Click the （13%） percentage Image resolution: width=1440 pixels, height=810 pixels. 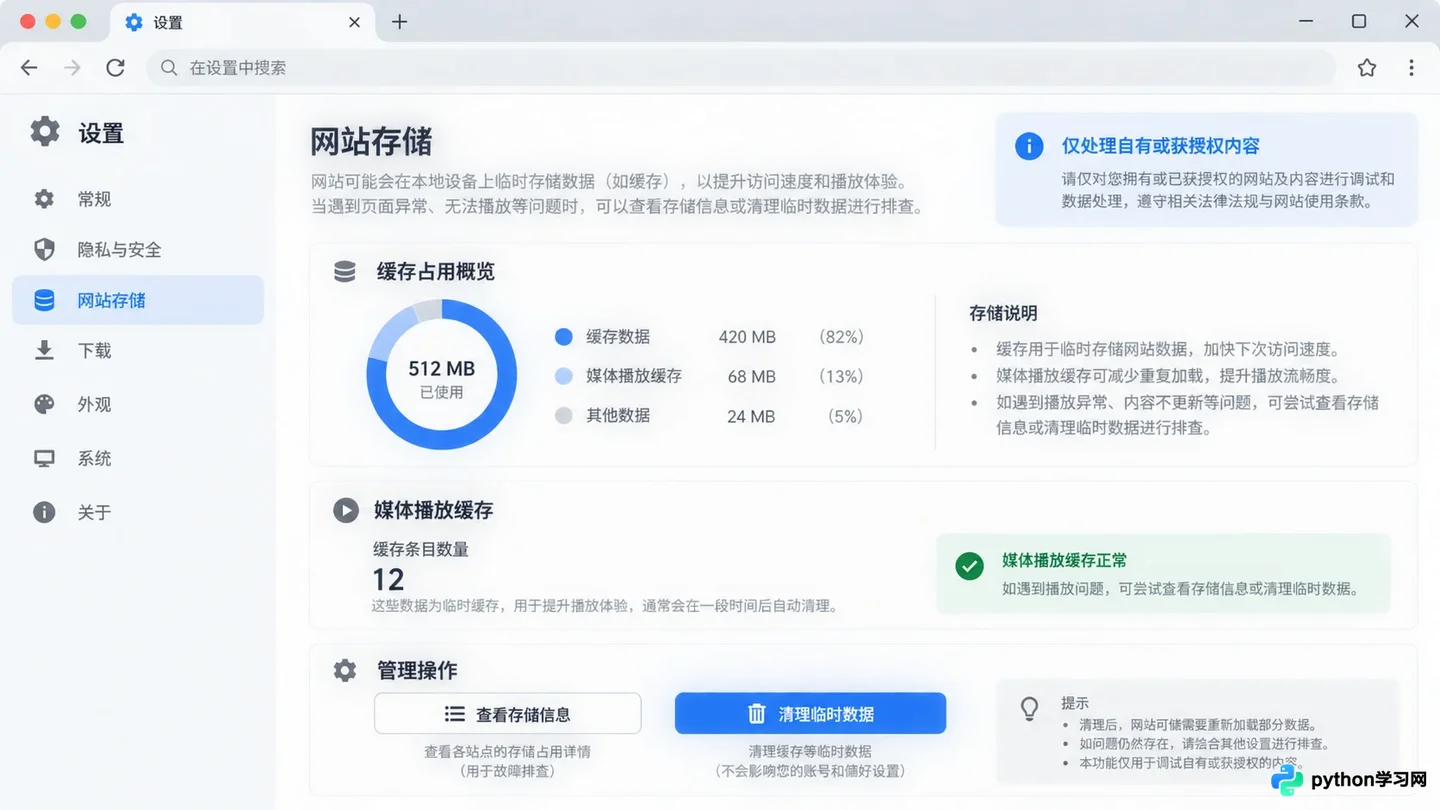[841, 377]
